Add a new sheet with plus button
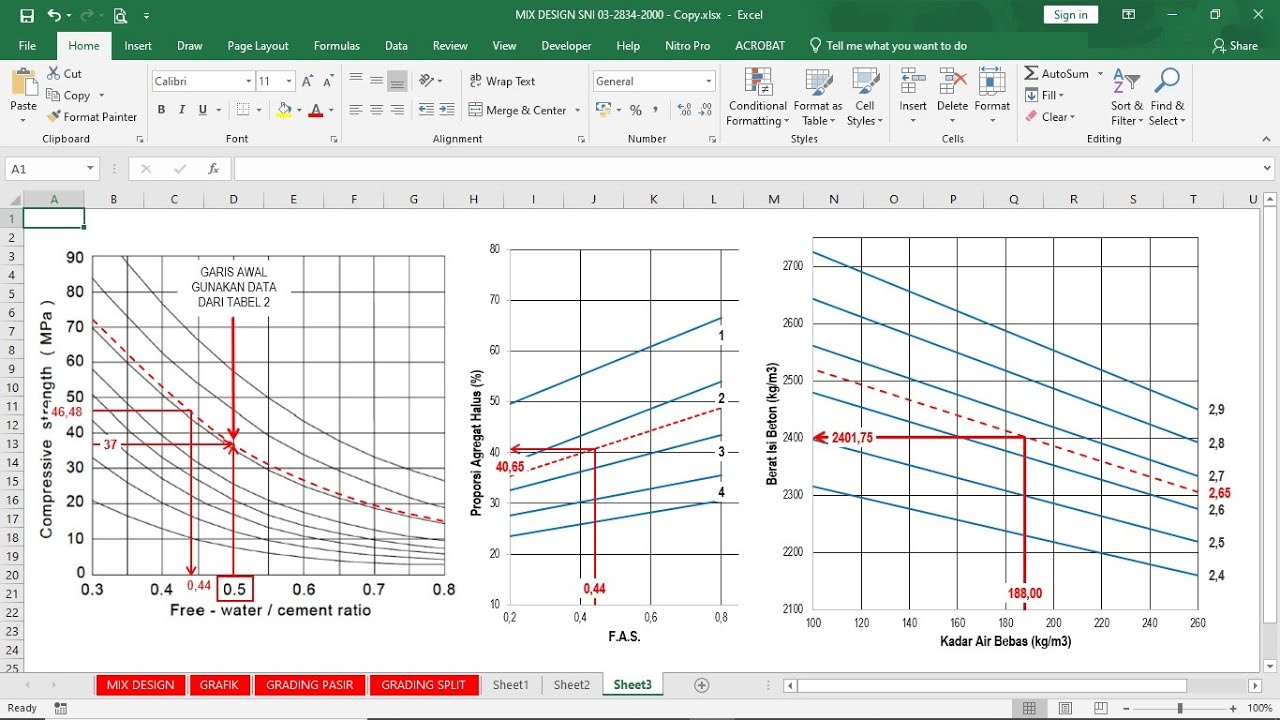Screen dimensions: 1280x720 click(702, 685)
